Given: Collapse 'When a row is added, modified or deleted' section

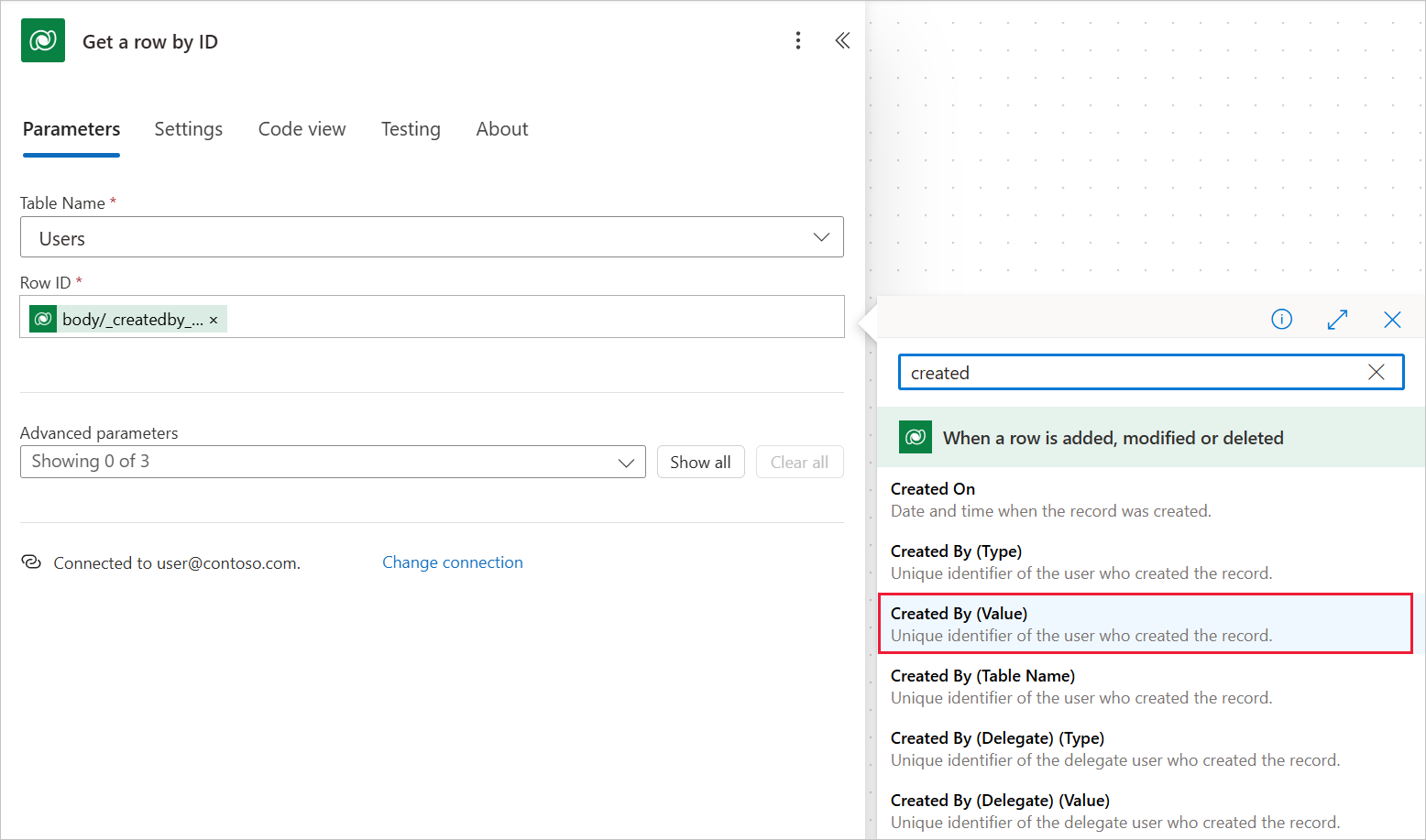Looking at the screenshot, I should pyautogui.click(x=1151, y=438).
